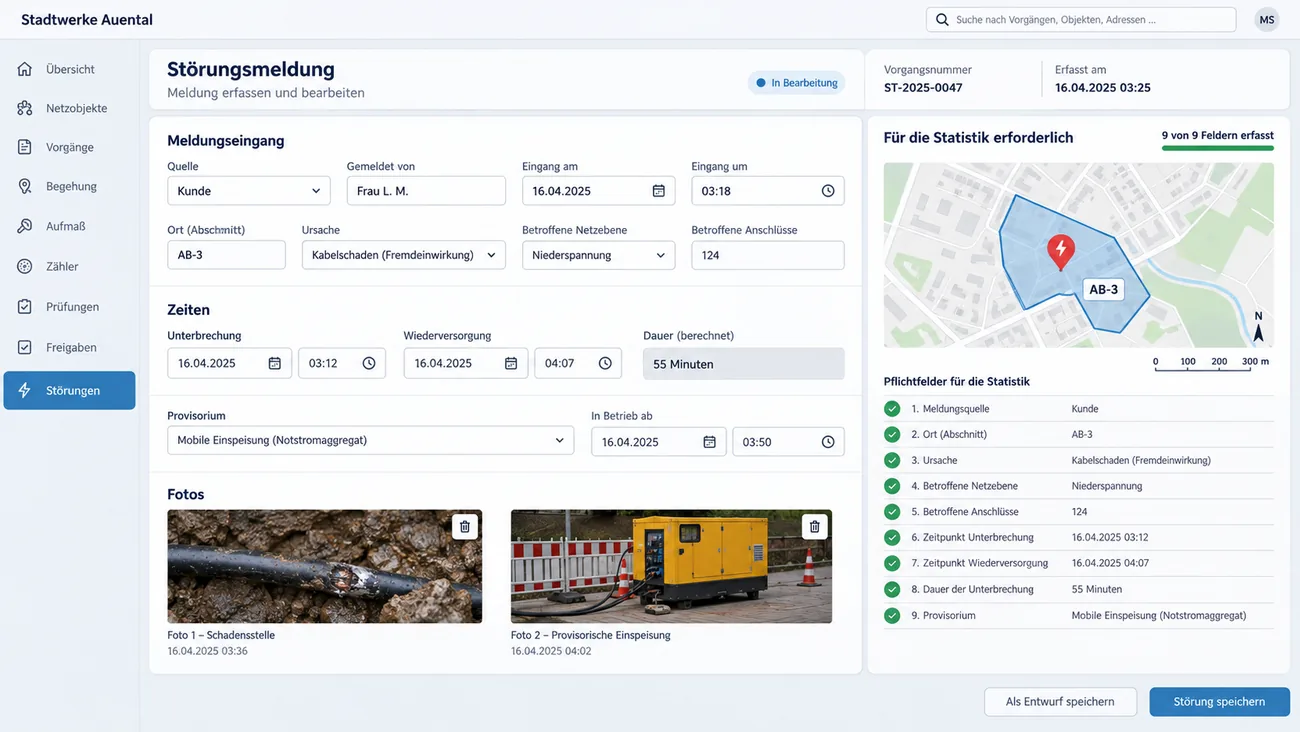Click green check for Meldungsquelle
The image size is (1300, 732).
[892, 409]
